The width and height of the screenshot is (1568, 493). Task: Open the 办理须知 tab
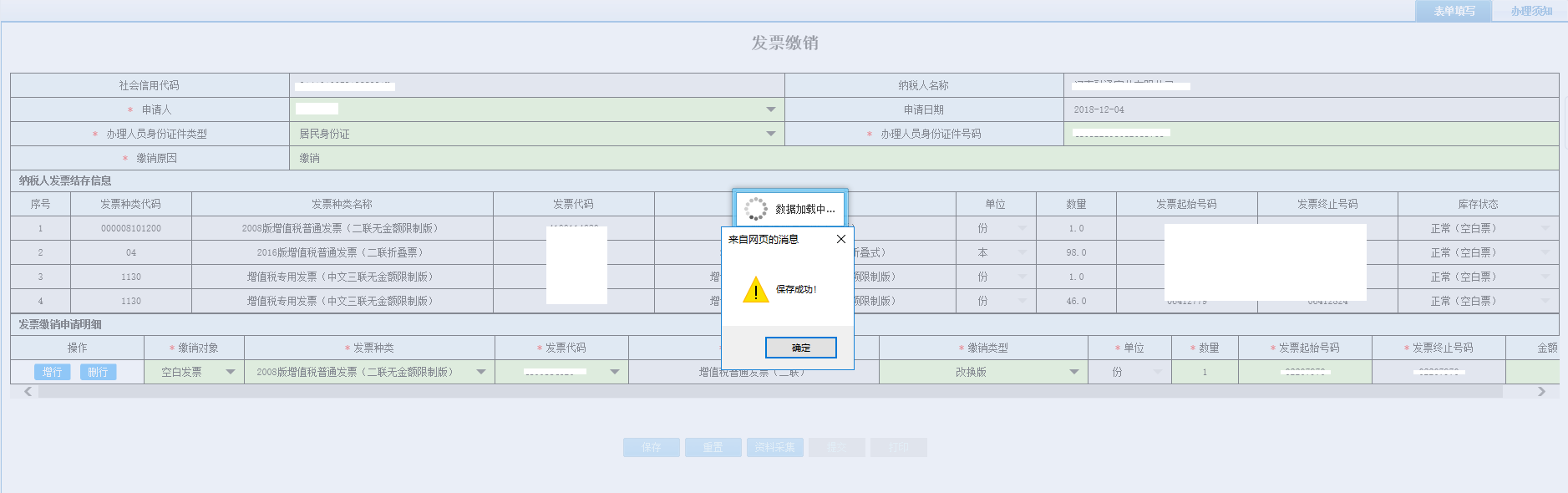[x=1530, y=11]
